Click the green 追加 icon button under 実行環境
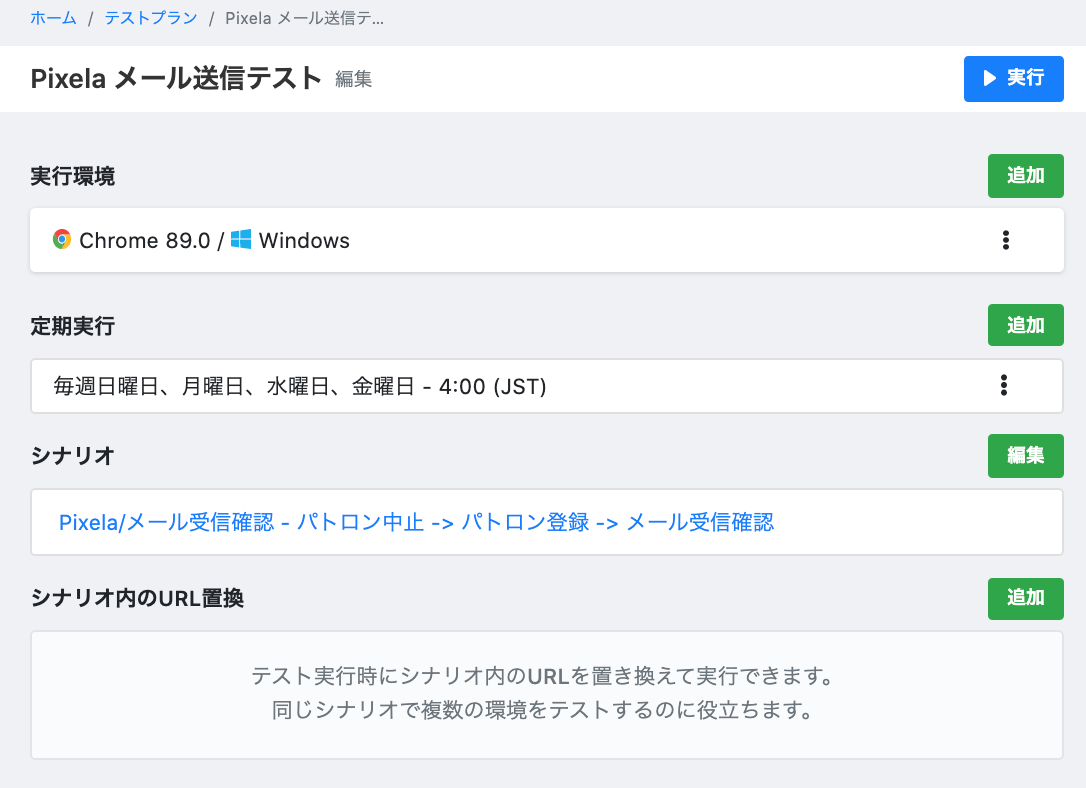 [1025, 175]
